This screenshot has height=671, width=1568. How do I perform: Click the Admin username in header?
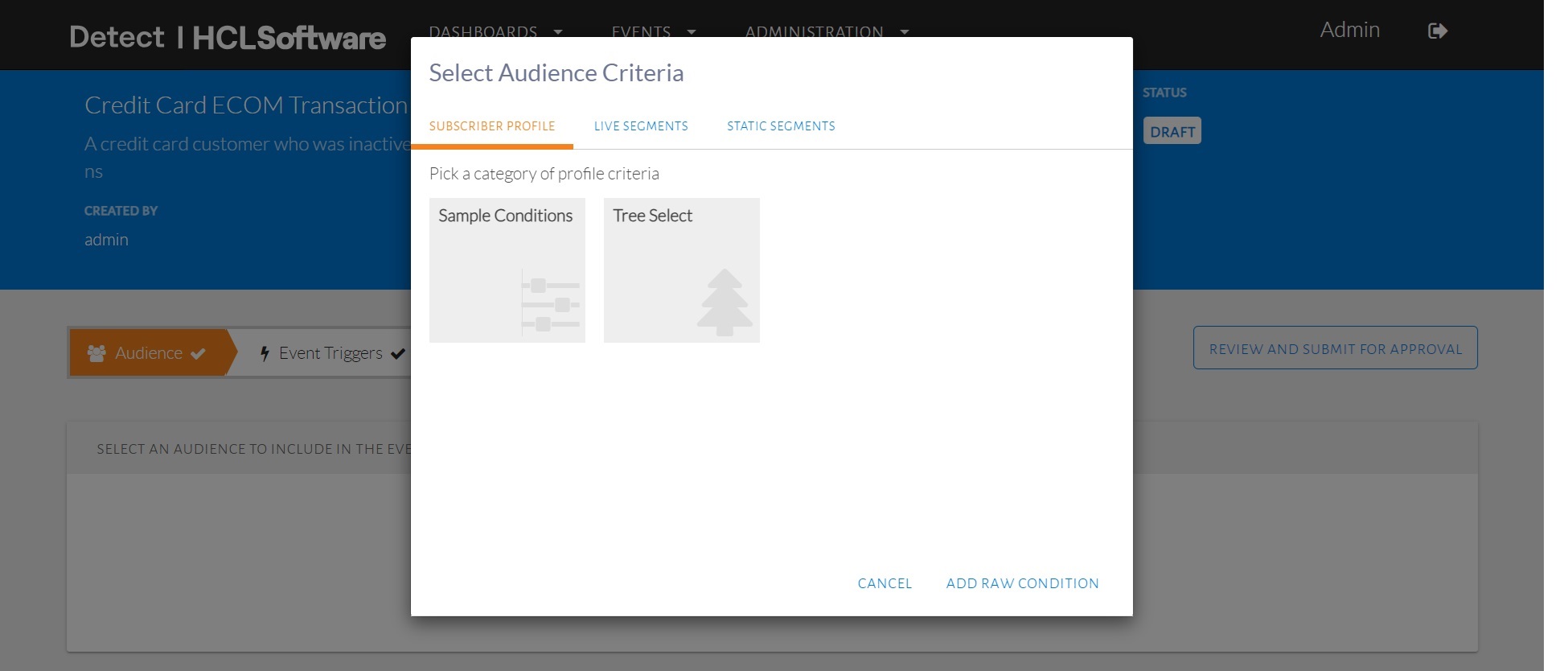[x=1349, y=30]
